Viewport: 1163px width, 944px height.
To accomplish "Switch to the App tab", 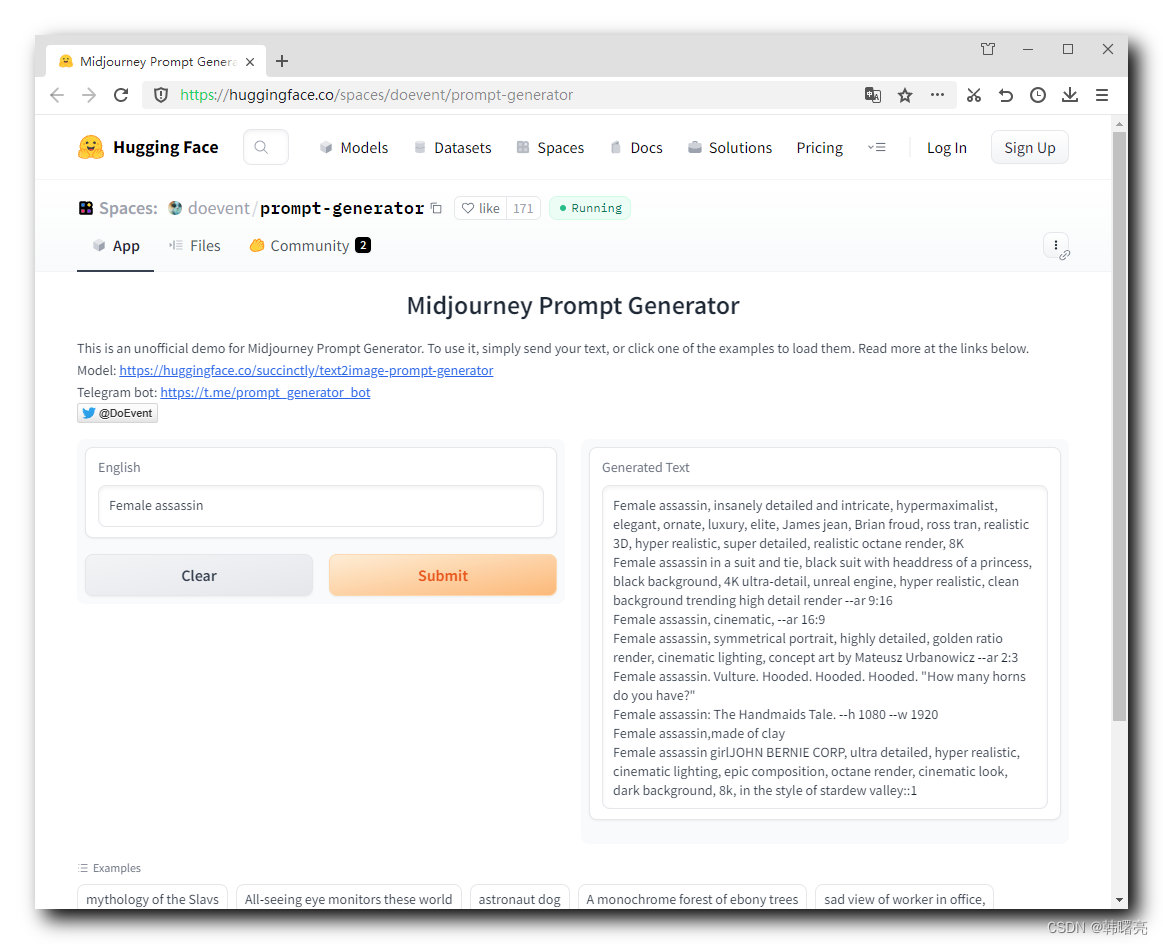I will click(116, 246).
